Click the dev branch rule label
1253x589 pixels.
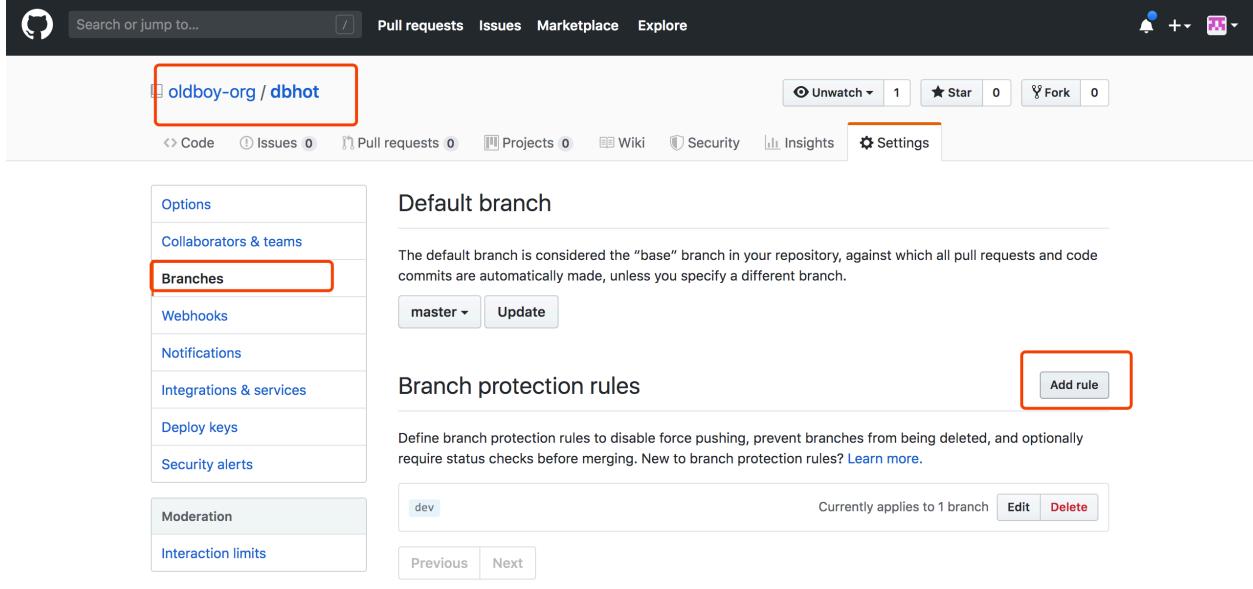tap(426, 507)
